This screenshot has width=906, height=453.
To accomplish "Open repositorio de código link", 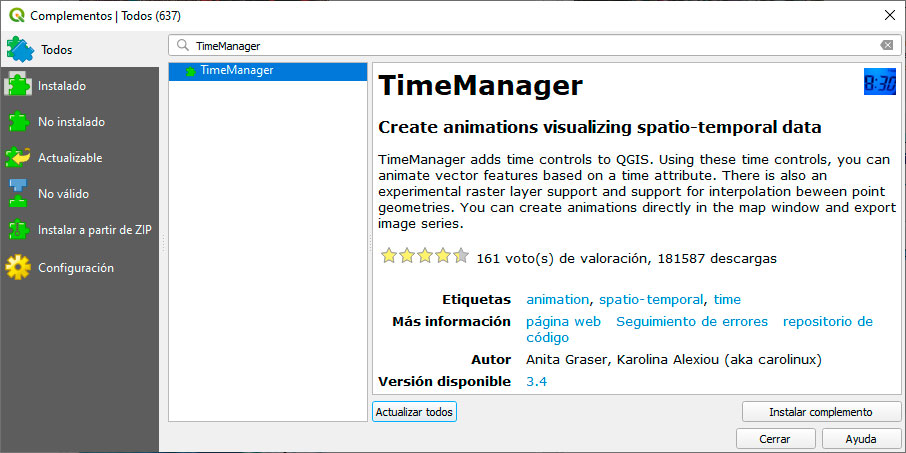I will point(827,322).
